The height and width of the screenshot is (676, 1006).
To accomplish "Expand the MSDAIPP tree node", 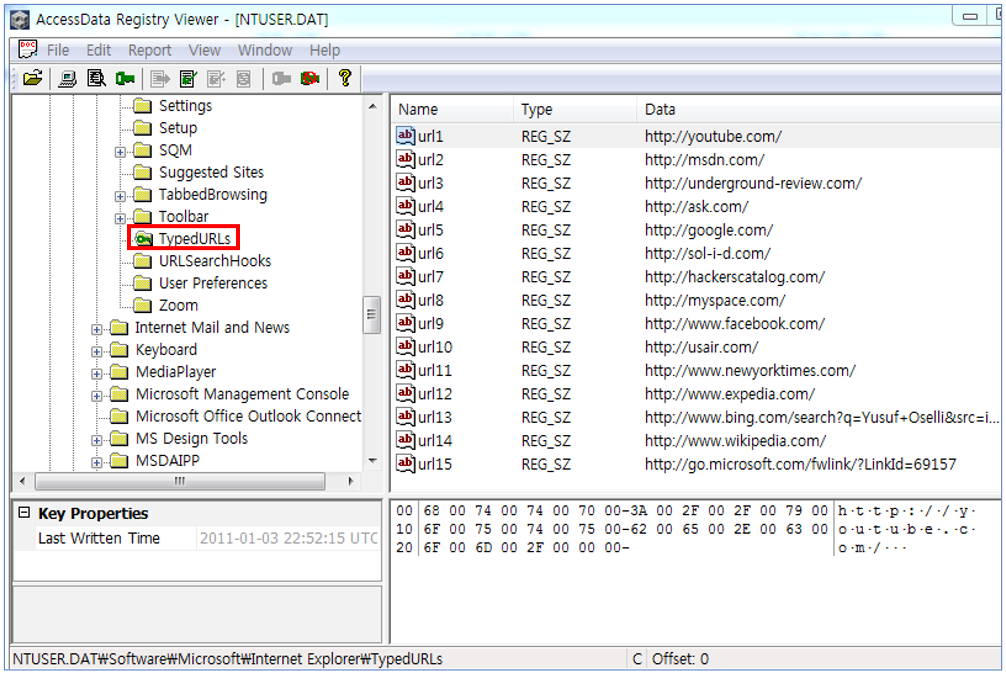I will [x=96, y=462].
